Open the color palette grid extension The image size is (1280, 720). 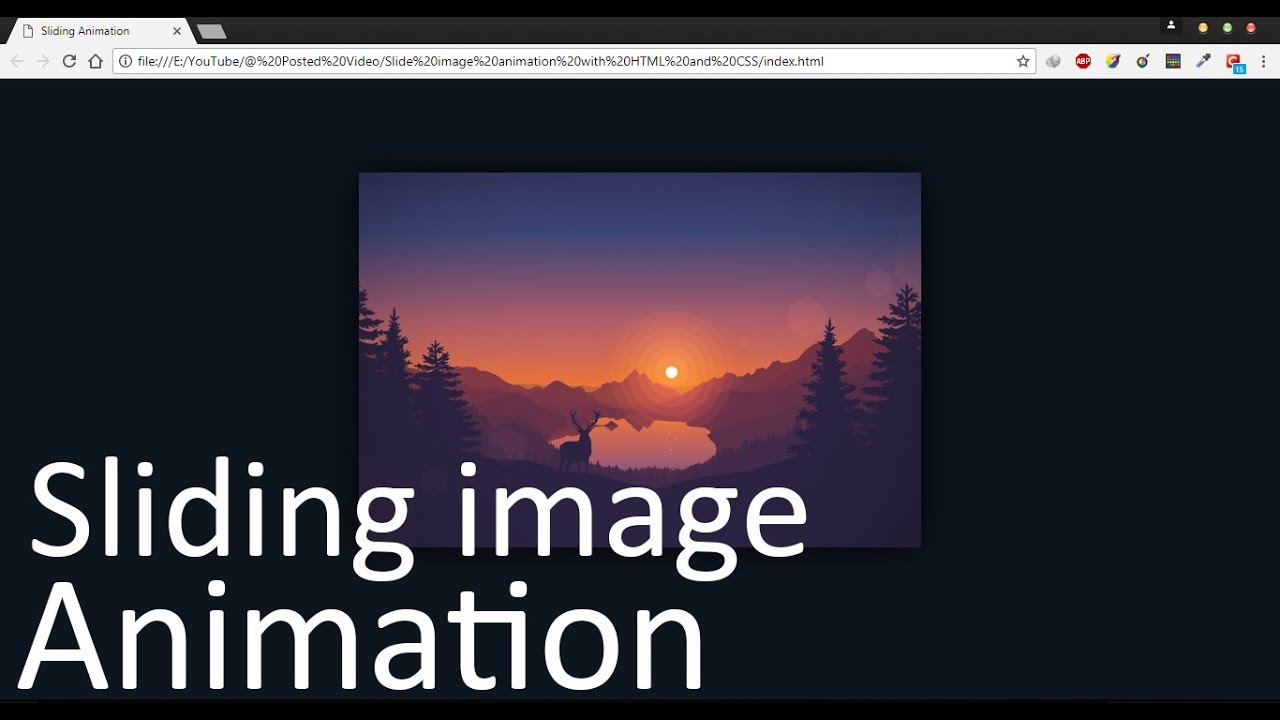[1173, 61]
